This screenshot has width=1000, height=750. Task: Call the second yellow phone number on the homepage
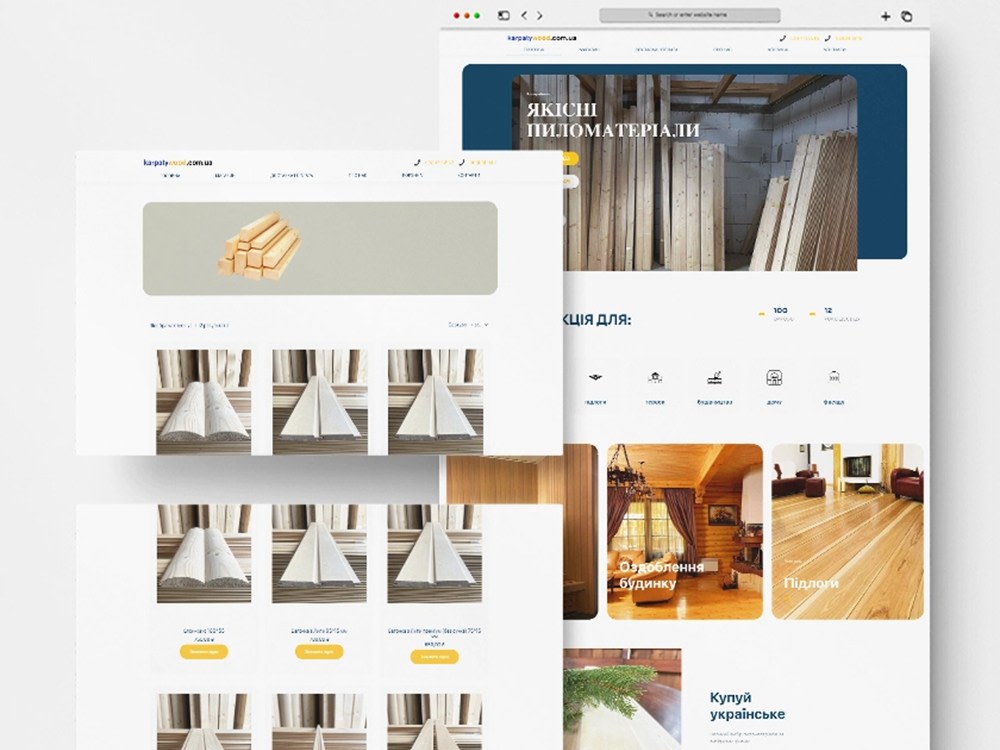coord(849,38)
